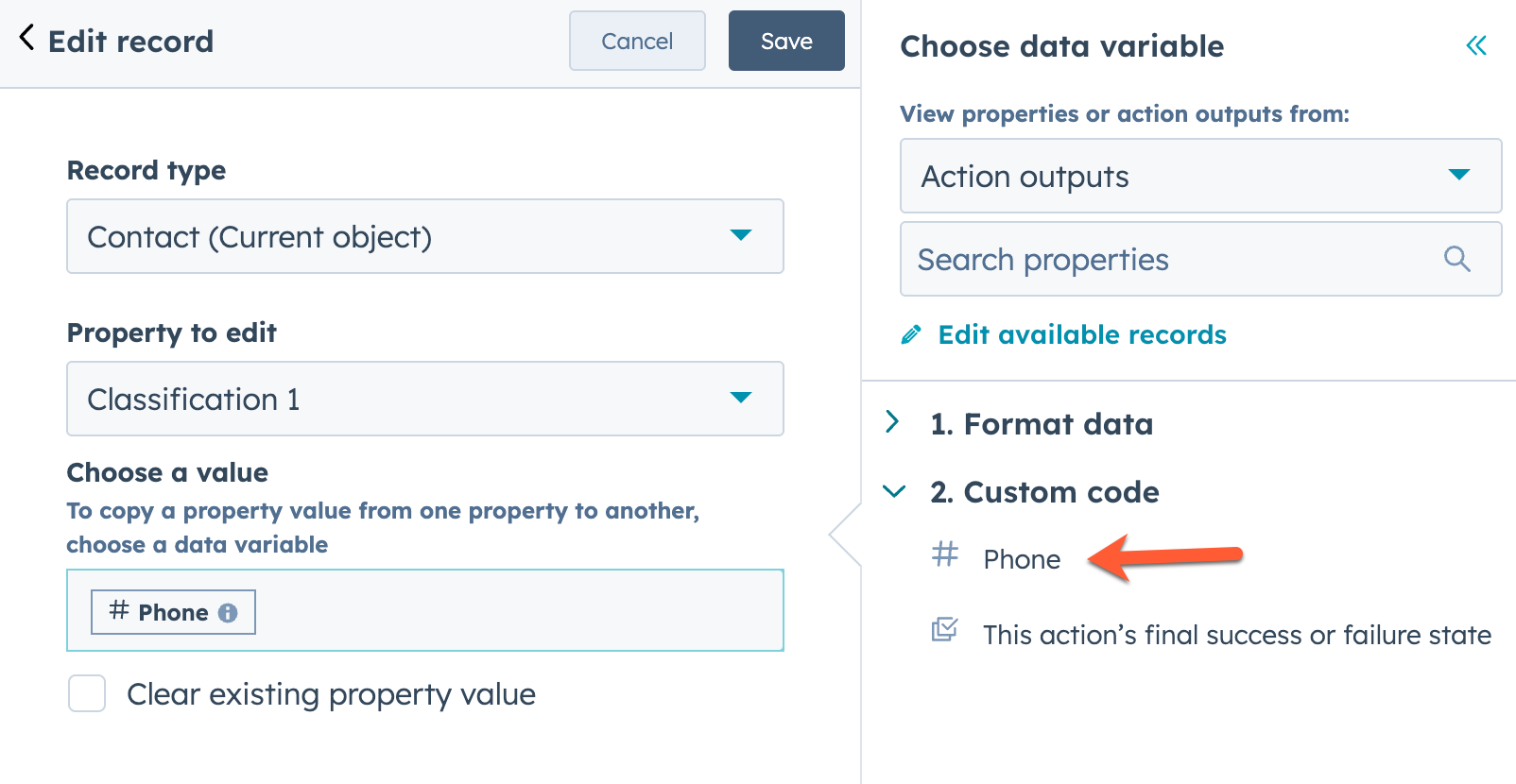This screenshot has height=784, width=1516.
Task: Open the Edit available records link
Action: [x=1081, y=335]
